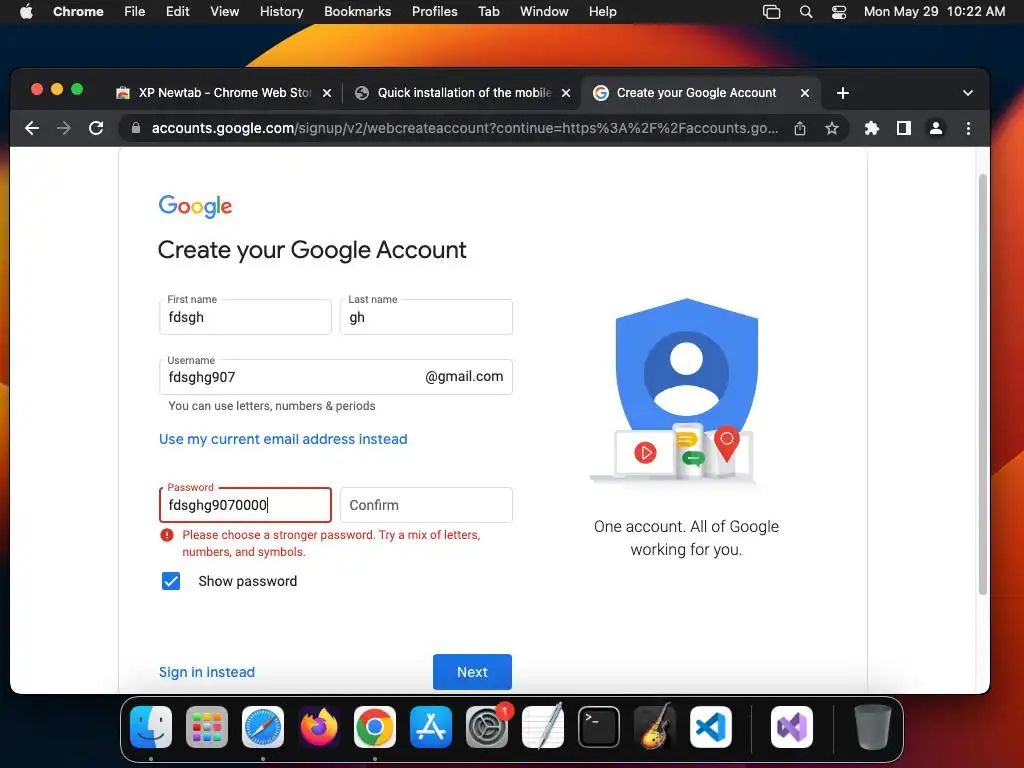Open the Chrome profile avatar
Viewport: 1024px width, 768px height.
click(936, 128)
